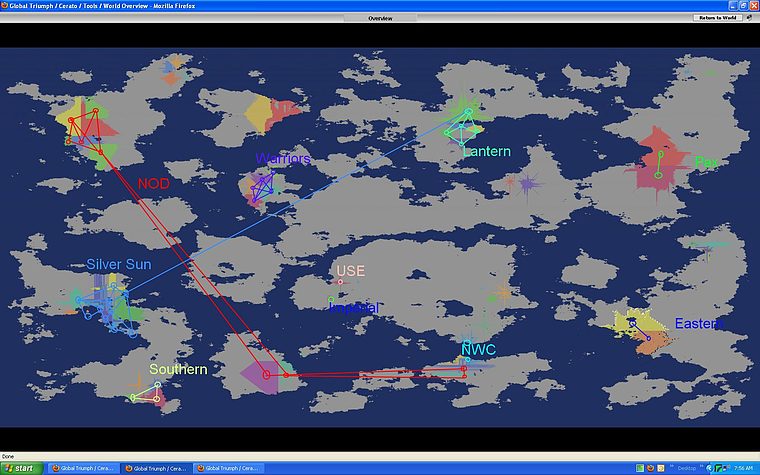760x475 pixels.
Task: Click the NWC alliance label
Action: (478, 349)
